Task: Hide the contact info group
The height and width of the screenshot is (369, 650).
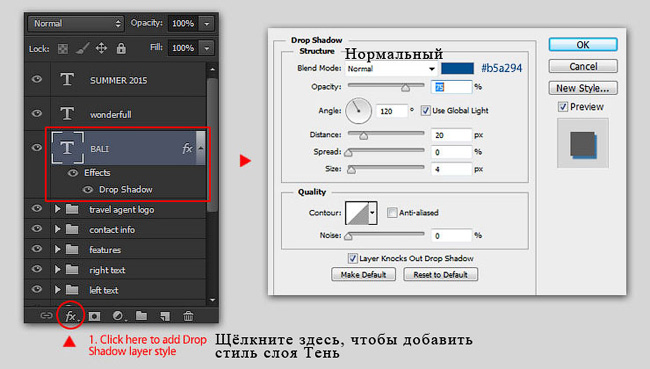Action: click(37, 228)
